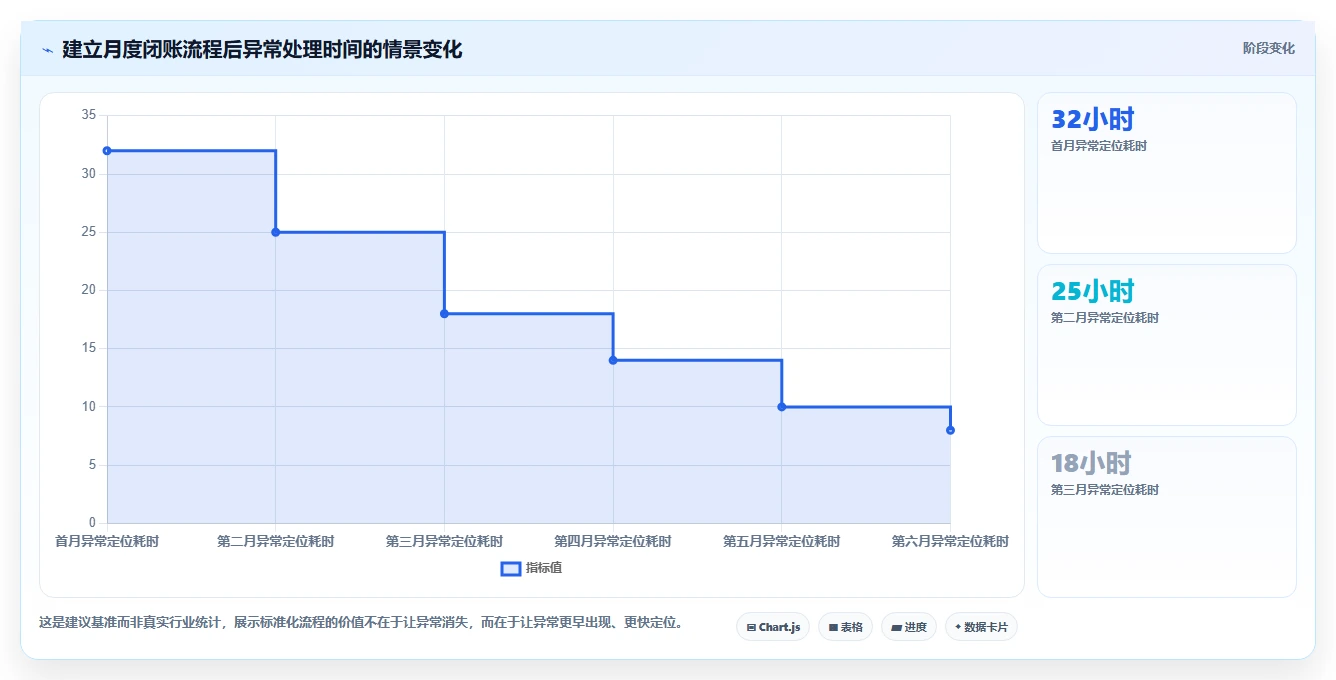Click the data point at 第二月异常定位耗时
This screenshot has width=1336, height=680.
coord(276,232)
